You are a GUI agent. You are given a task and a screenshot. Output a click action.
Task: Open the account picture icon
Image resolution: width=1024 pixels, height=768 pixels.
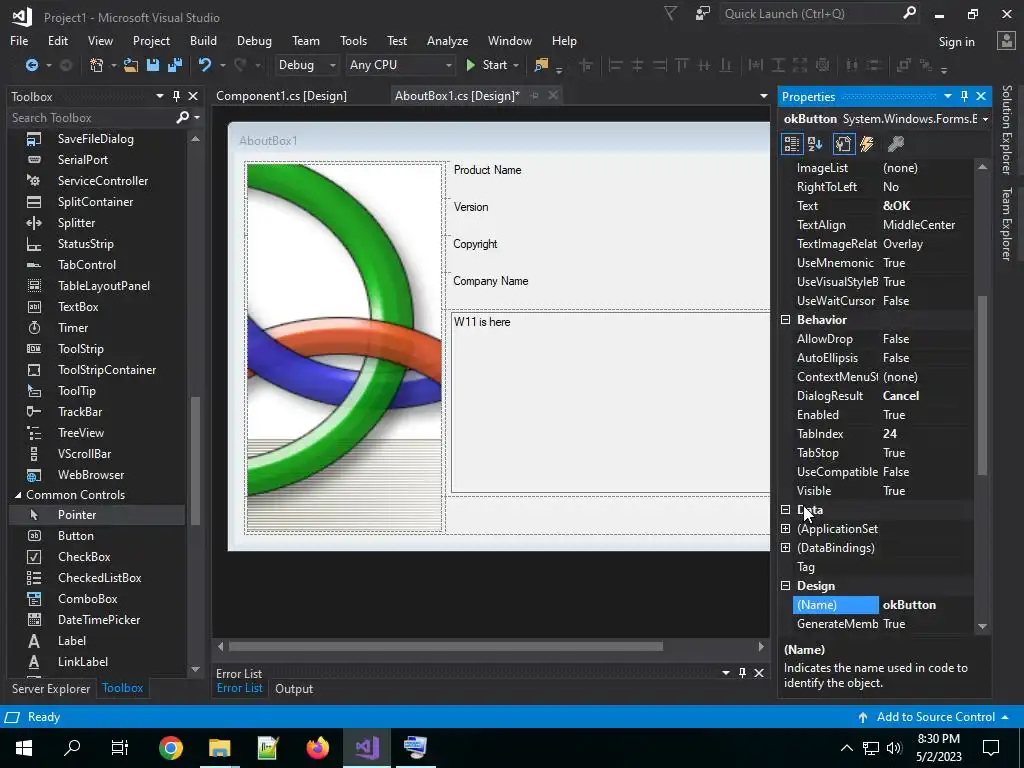(x=1006, y=40)
